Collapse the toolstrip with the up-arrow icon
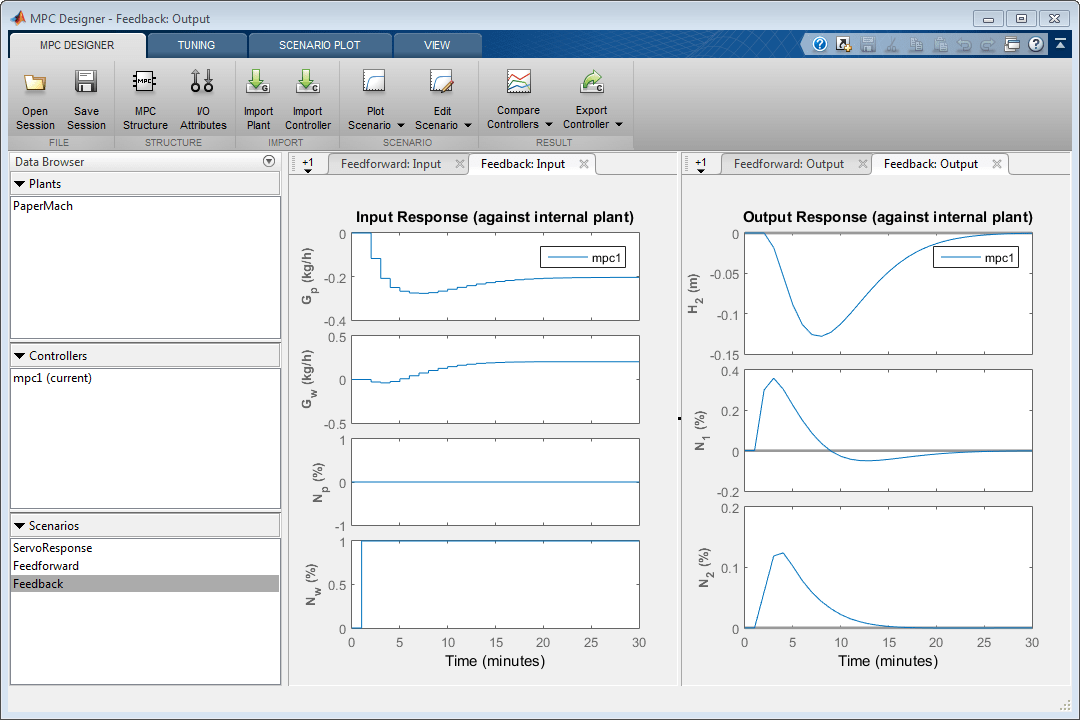 coord(1061,44)
